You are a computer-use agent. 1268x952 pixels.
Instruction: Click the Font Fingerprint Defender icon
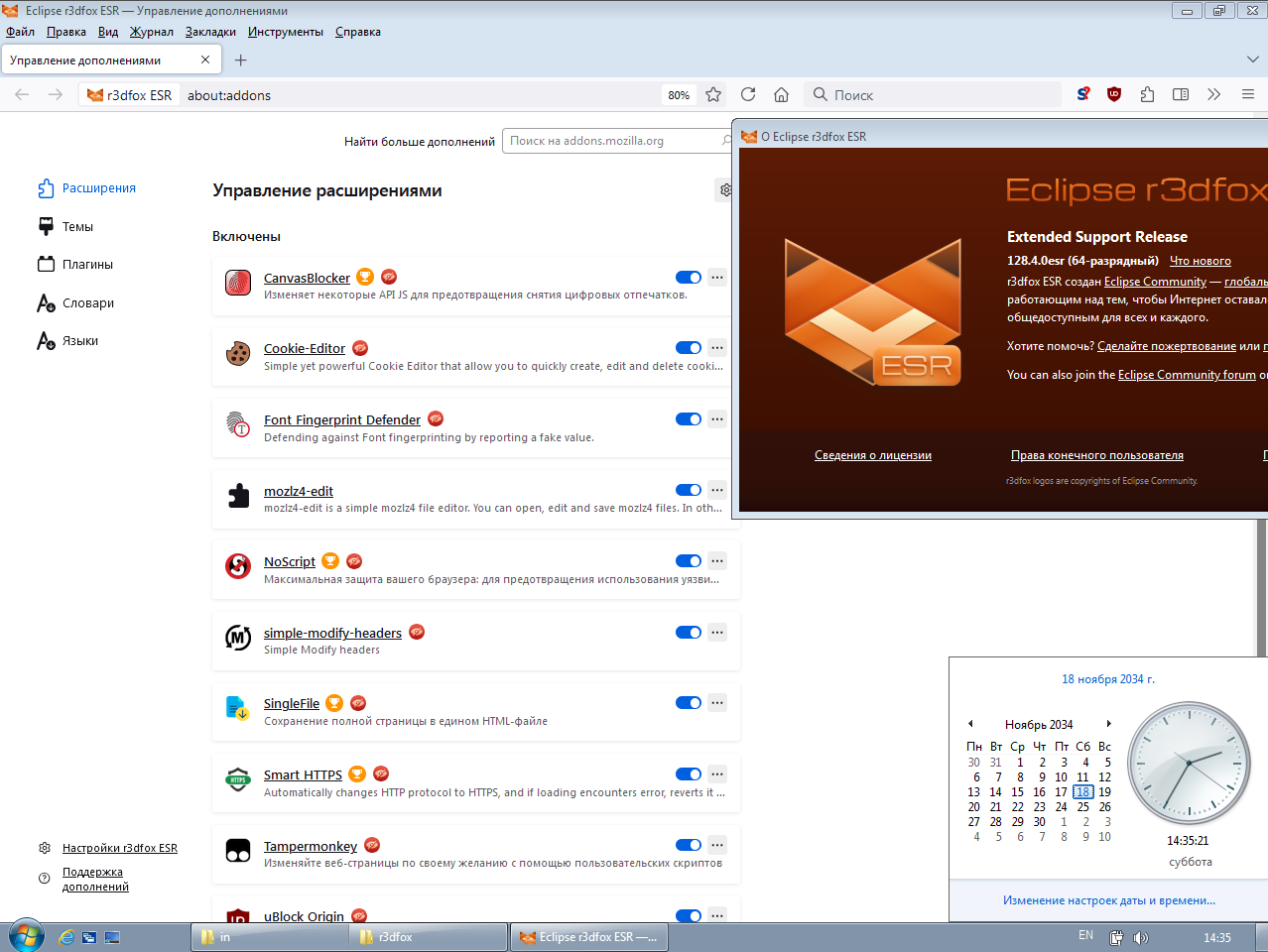point(238,425)
